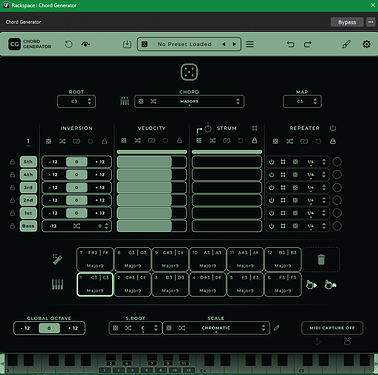This screenshot has height=375, width=378.
Task: Click the undo arrow
Action: coord(290,44)
